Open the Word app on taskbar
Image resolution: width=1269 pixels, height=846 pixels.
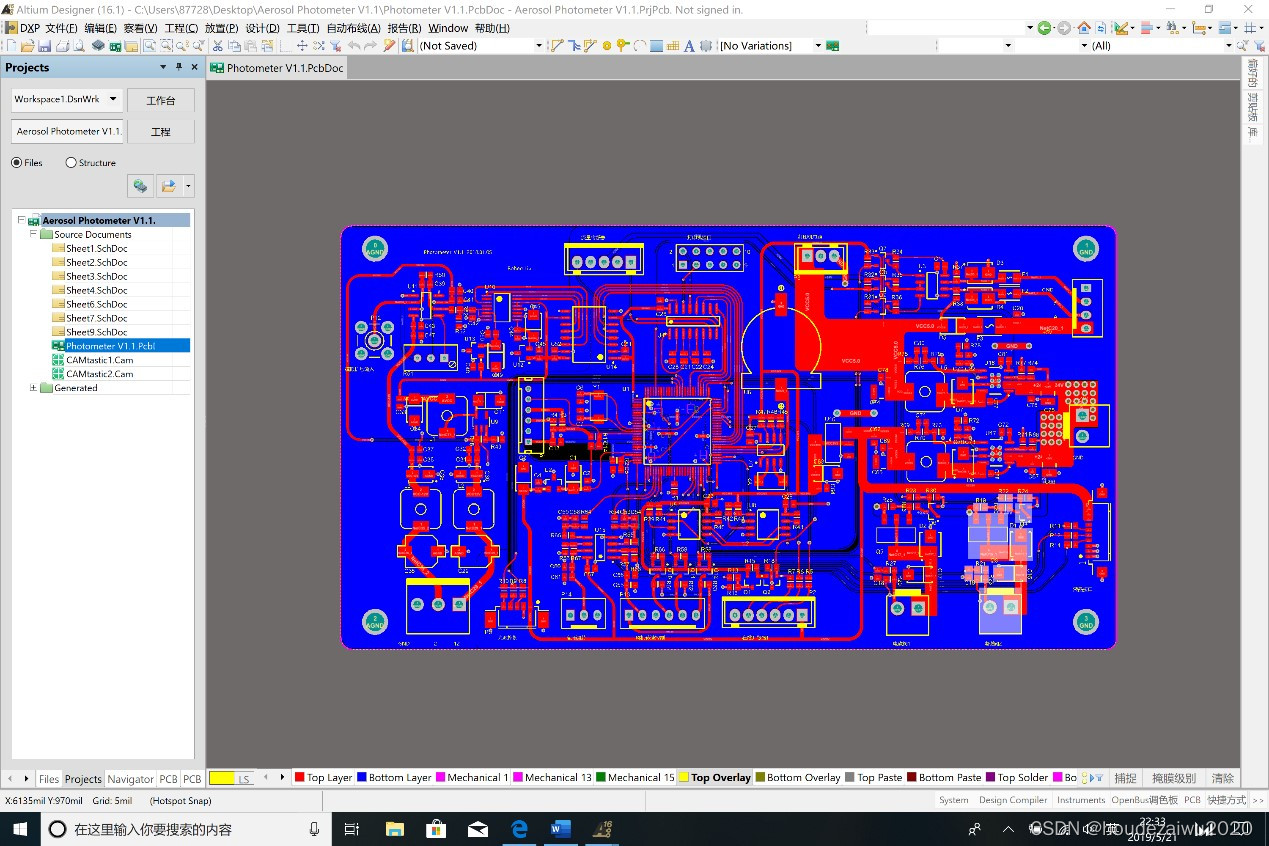[x=560, y=829]
